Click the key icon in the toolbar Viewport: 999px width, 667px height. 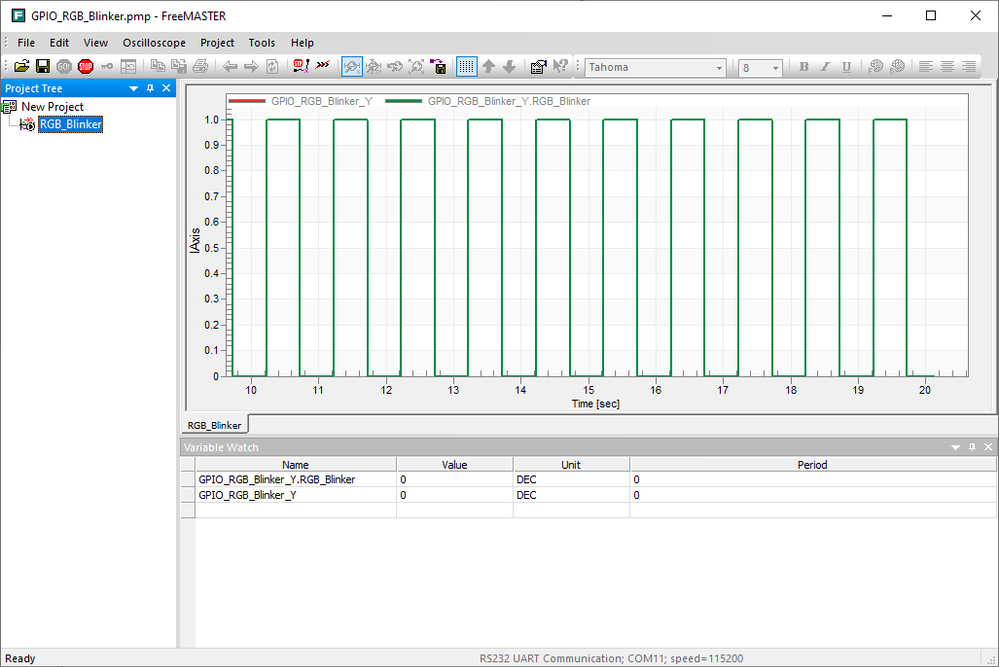tap(107, 66)
